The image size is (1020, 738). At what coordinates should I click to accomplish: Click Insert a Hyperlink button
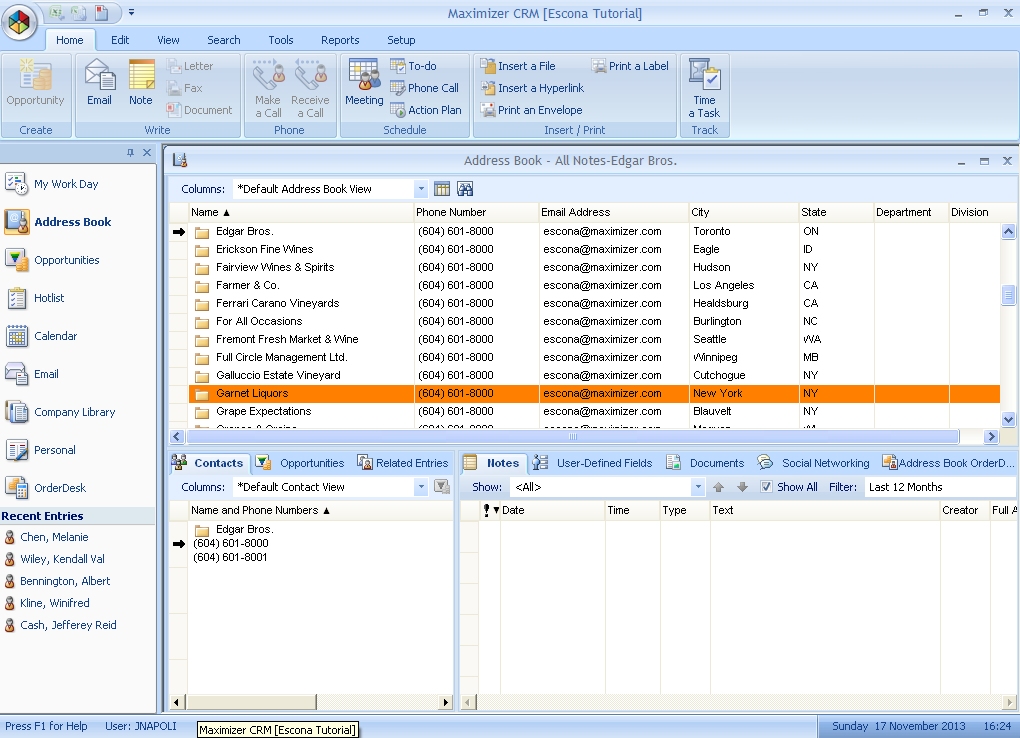531,88
